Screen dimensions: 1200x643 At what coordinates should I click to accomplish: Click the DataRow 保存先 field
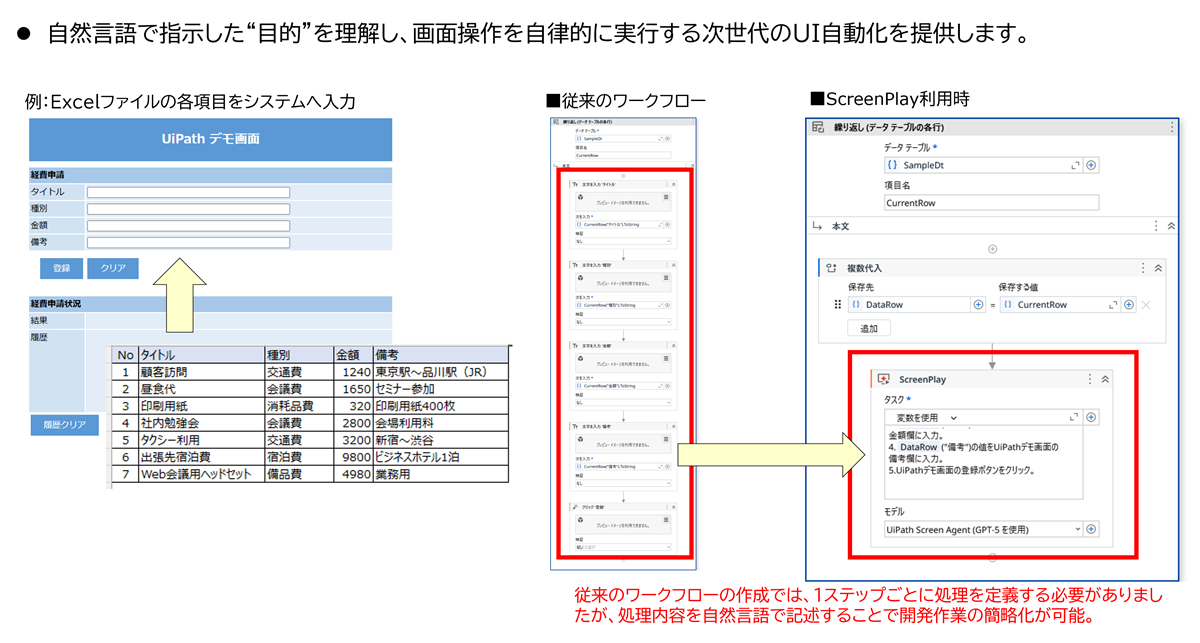click(x=909, y=305)
